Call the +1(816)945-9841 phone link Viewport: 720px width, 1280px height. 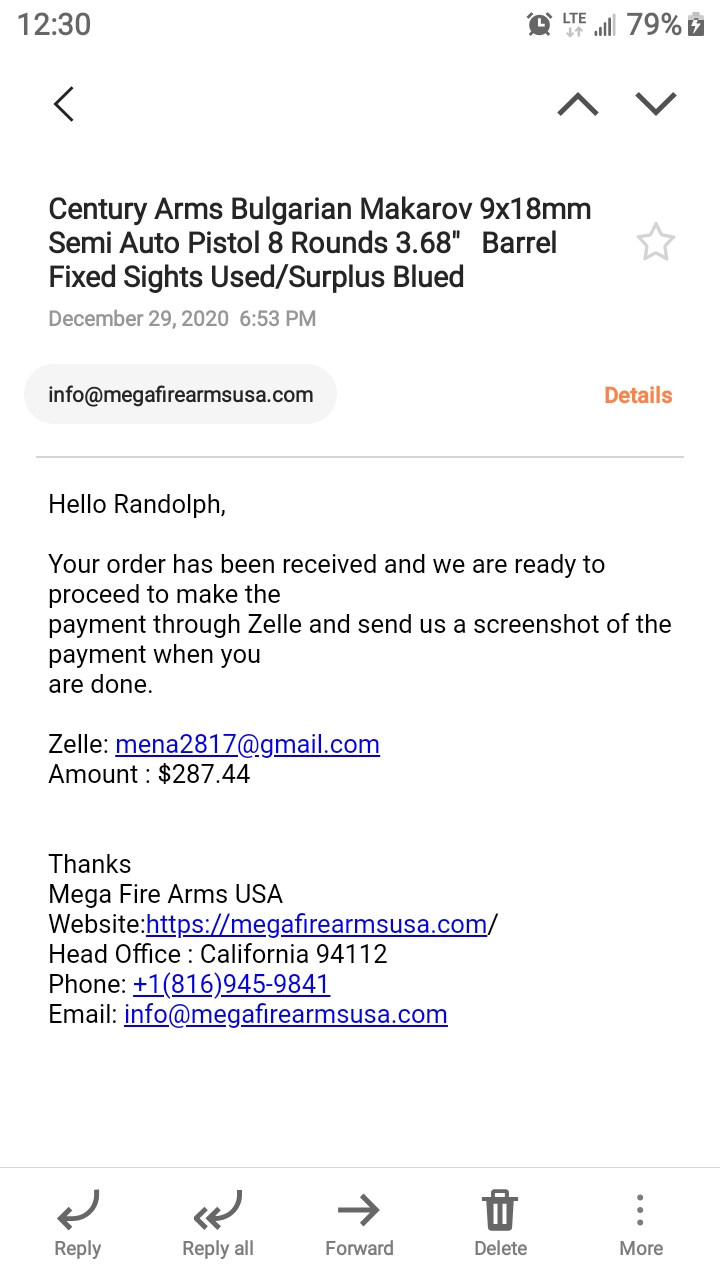(231, 984)
